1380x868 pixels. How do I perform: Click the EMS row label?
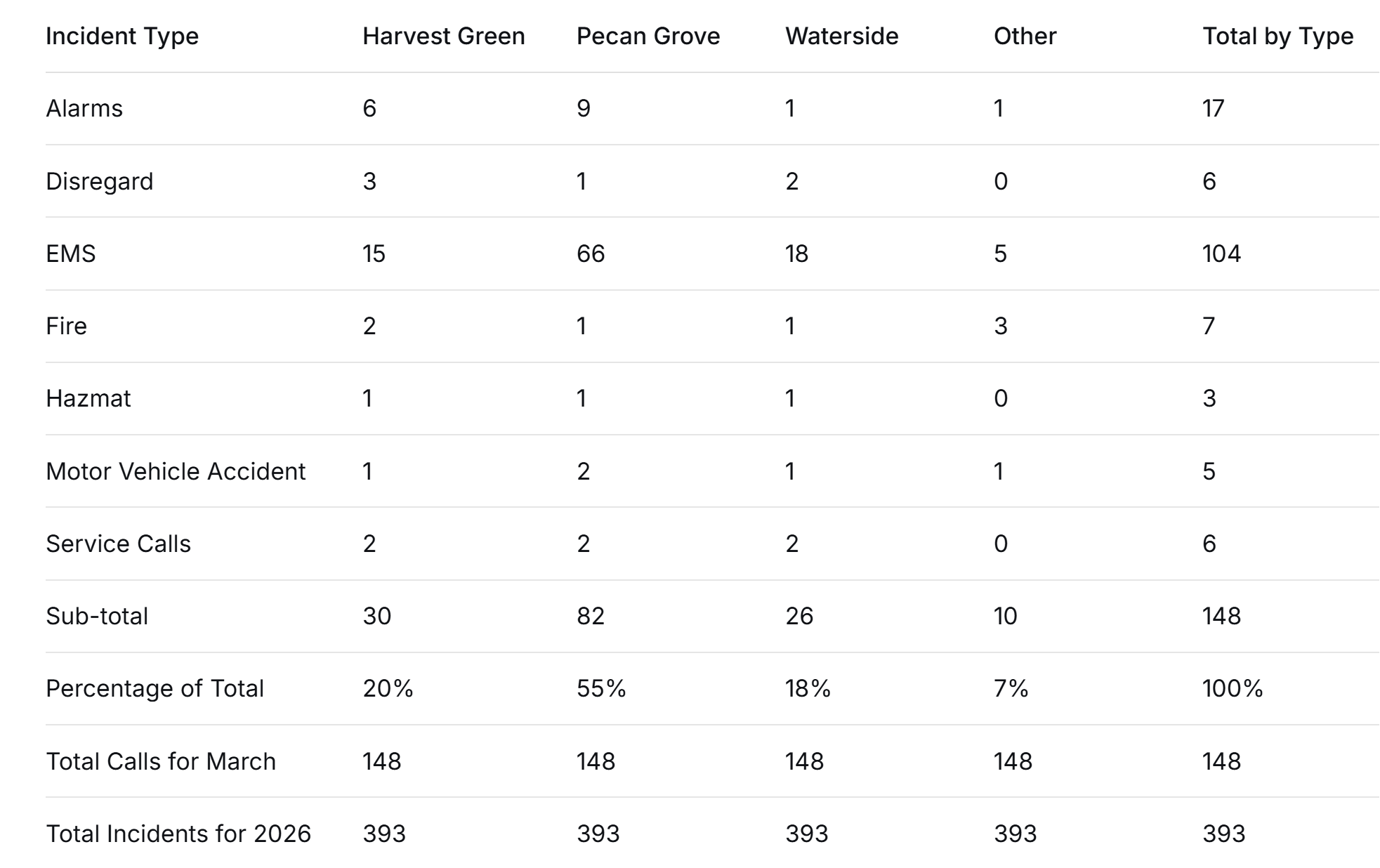click(70, 254)
